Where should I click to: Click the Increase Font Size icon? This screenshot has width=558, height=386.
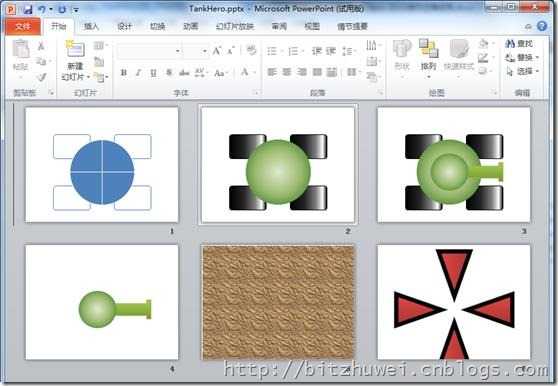(x=217, y=51)
